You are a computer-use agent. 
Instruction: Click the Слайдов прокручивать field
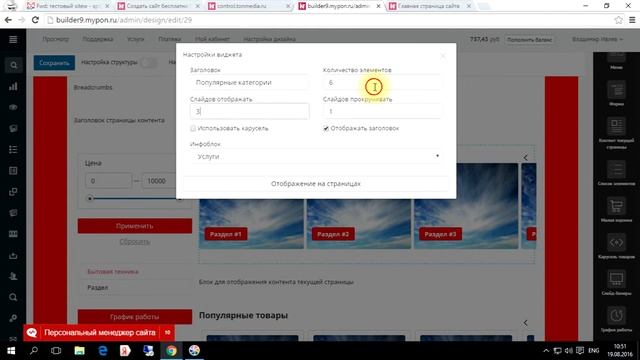382,111
